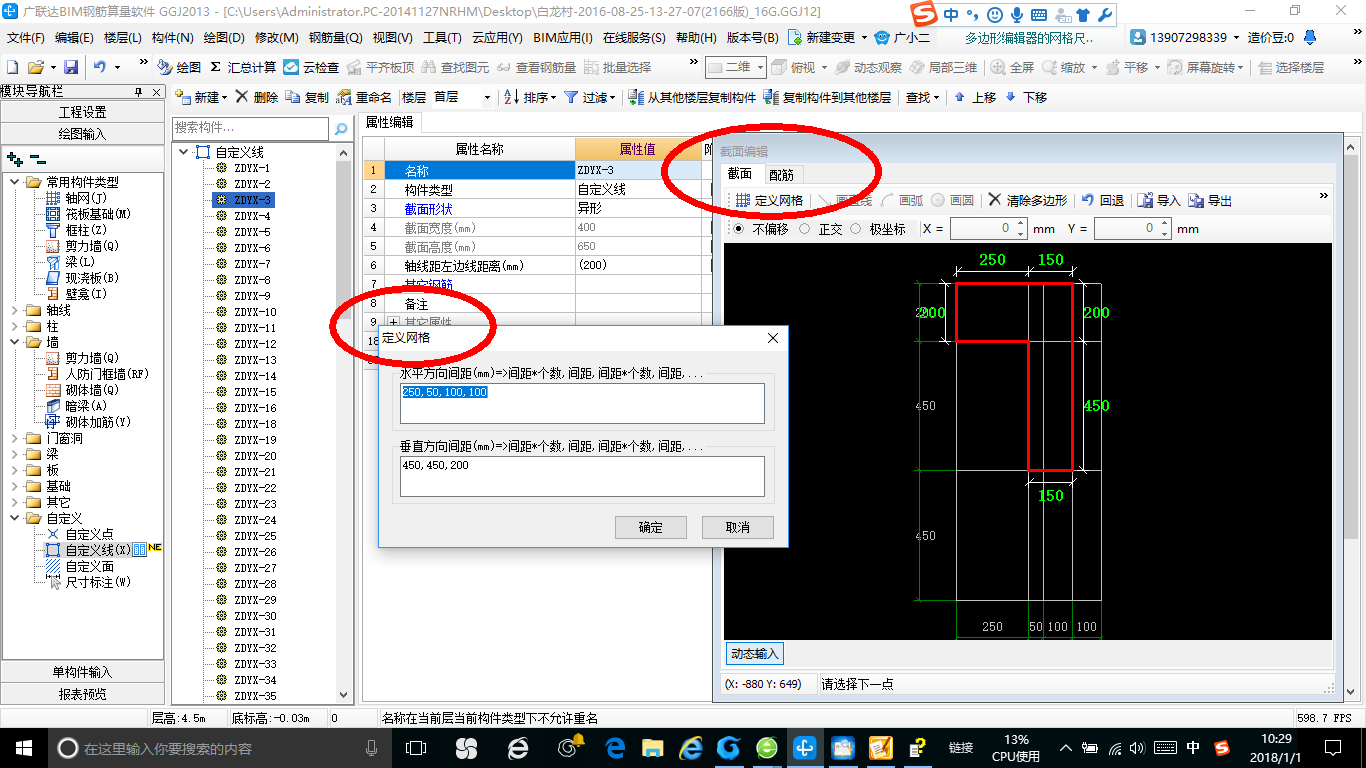Click the save floppy disk icon
The image size is (1366, 768).
click(71, 67)
